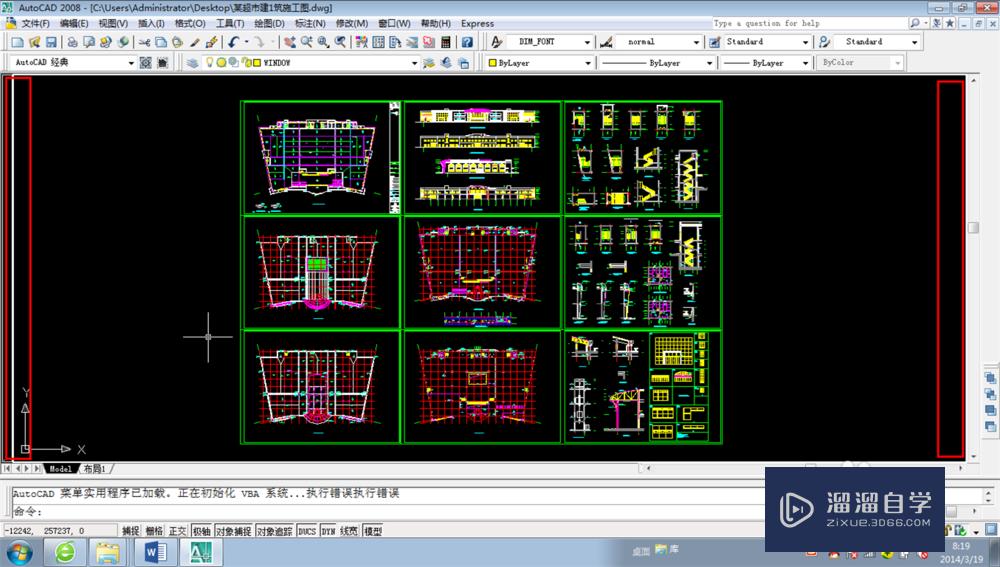Open the ByLayer linetype dropdown

pyautogui.click(x=709, y=63)
